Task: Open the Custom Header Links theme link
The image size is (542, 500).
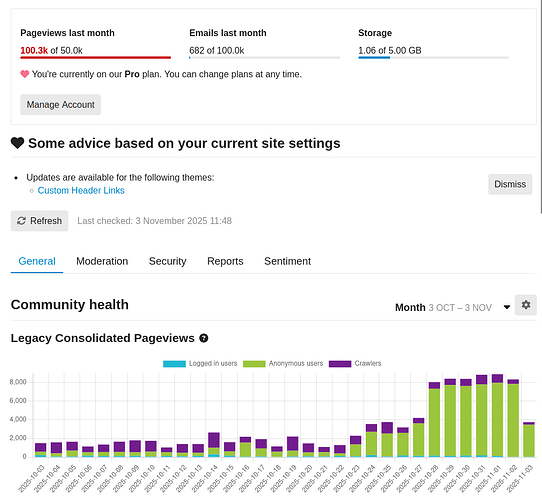Action: pos(81,191)
